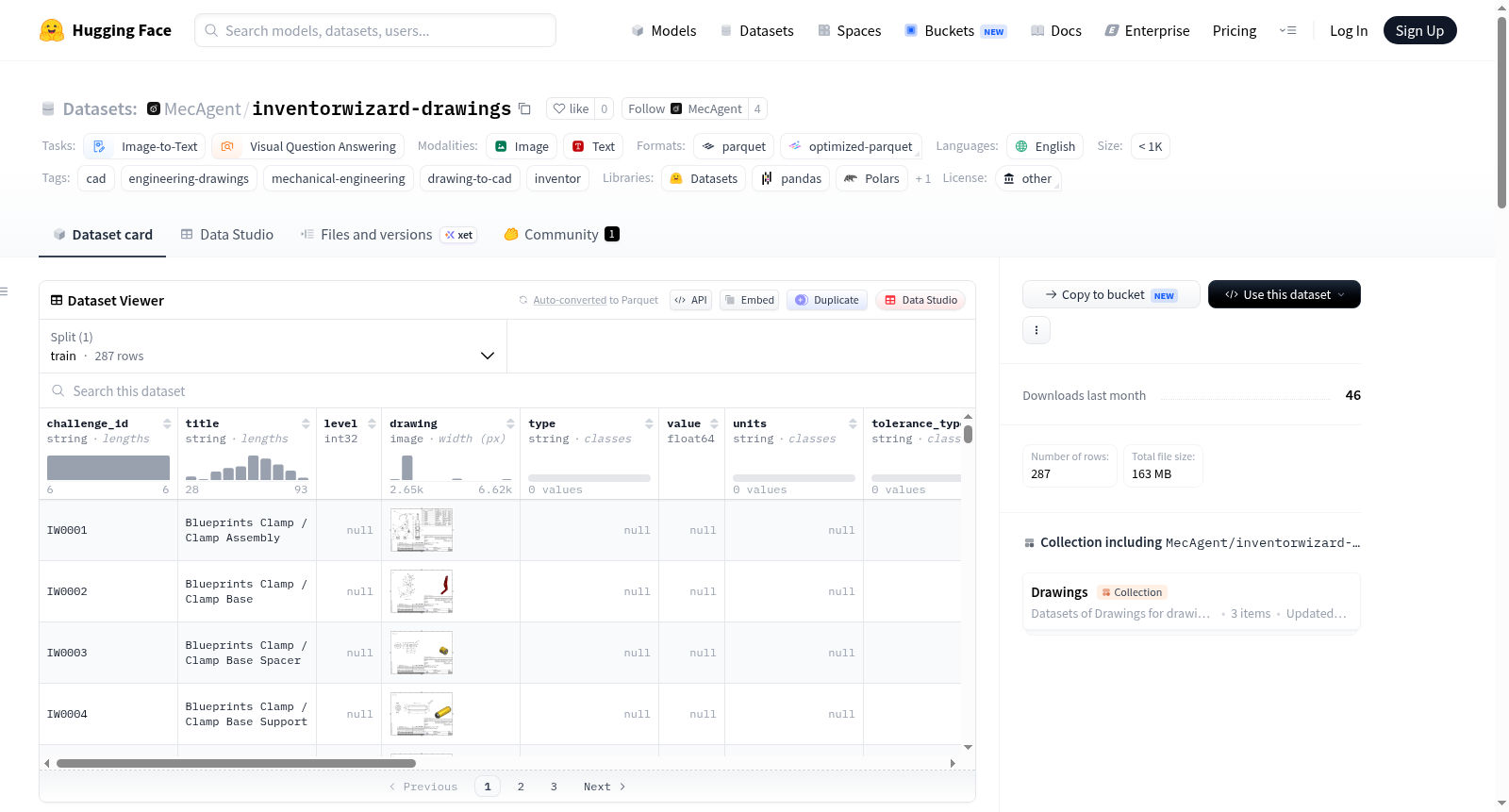Open the more options three-dot button

click(1036, 330)
